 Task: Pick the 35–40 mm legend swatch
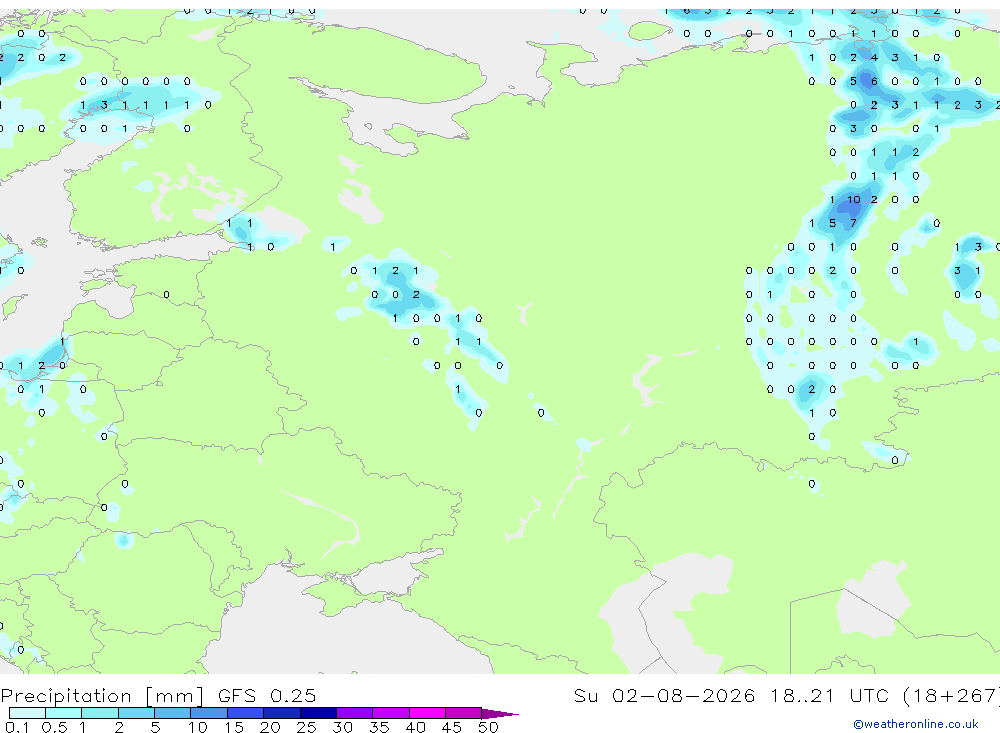[x=391, y=713]
